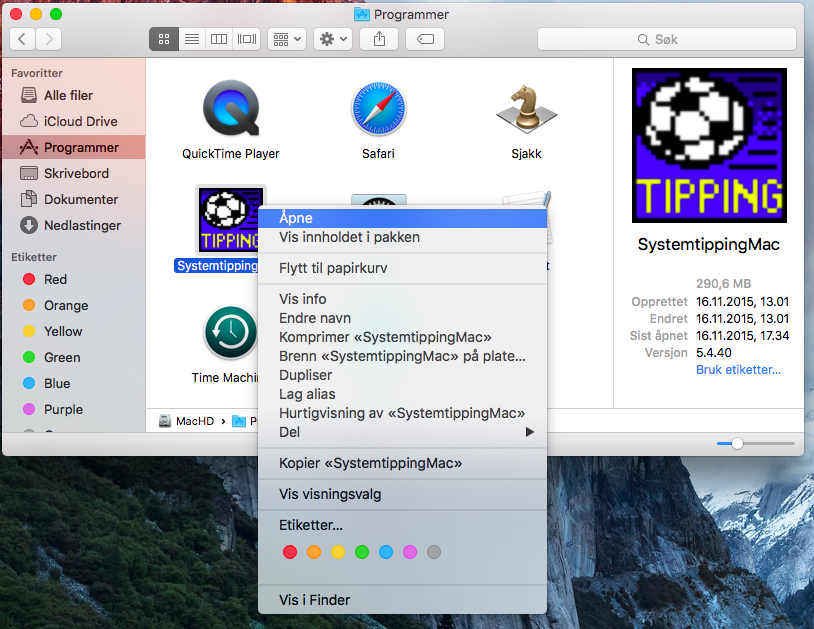Apply orange tag in context menu
Viewport: 814px width, 629px height.
(314, 552)
